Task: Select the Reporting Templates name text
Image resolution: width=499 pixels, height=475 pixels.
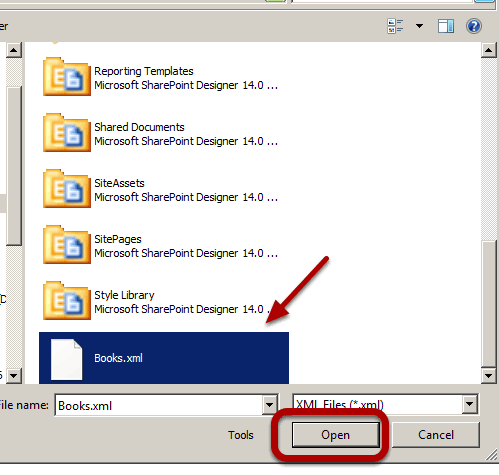Action: point(144,71)
